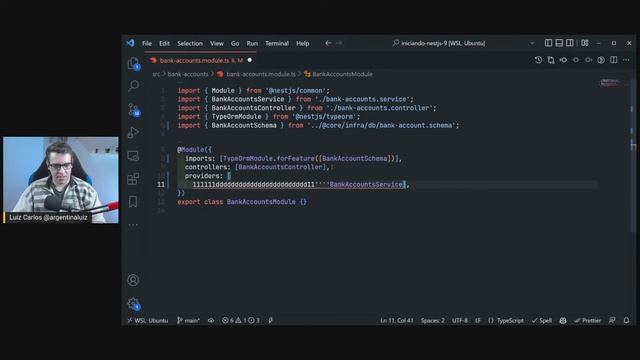The image size is (640, 360).
Task: Click the notifications bell in status bar
Action: (x=626, y=320)
